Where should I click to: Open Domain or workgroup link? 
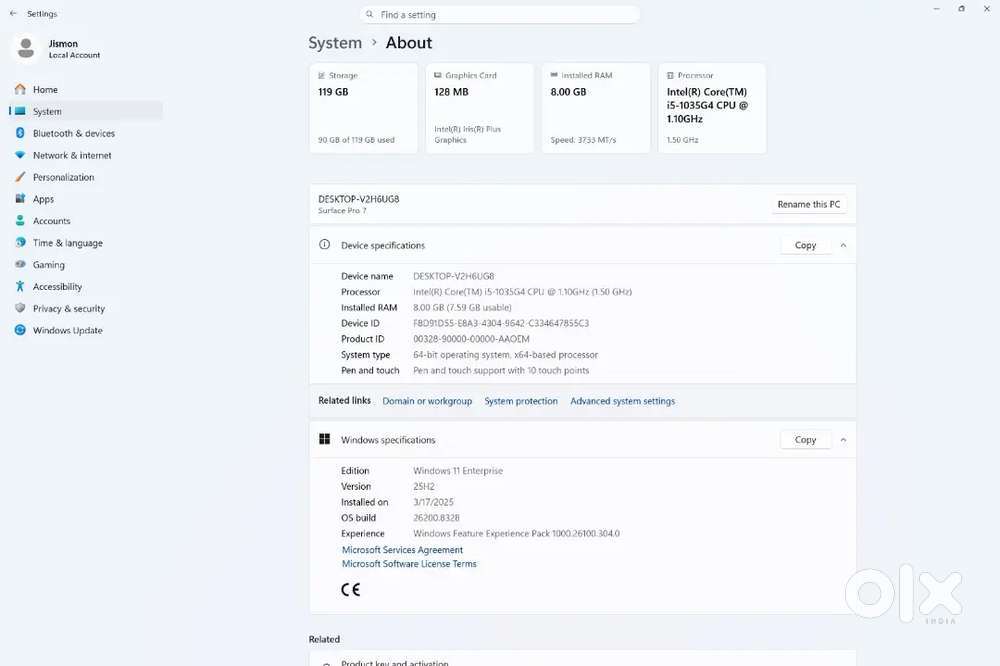pos(427,401)
